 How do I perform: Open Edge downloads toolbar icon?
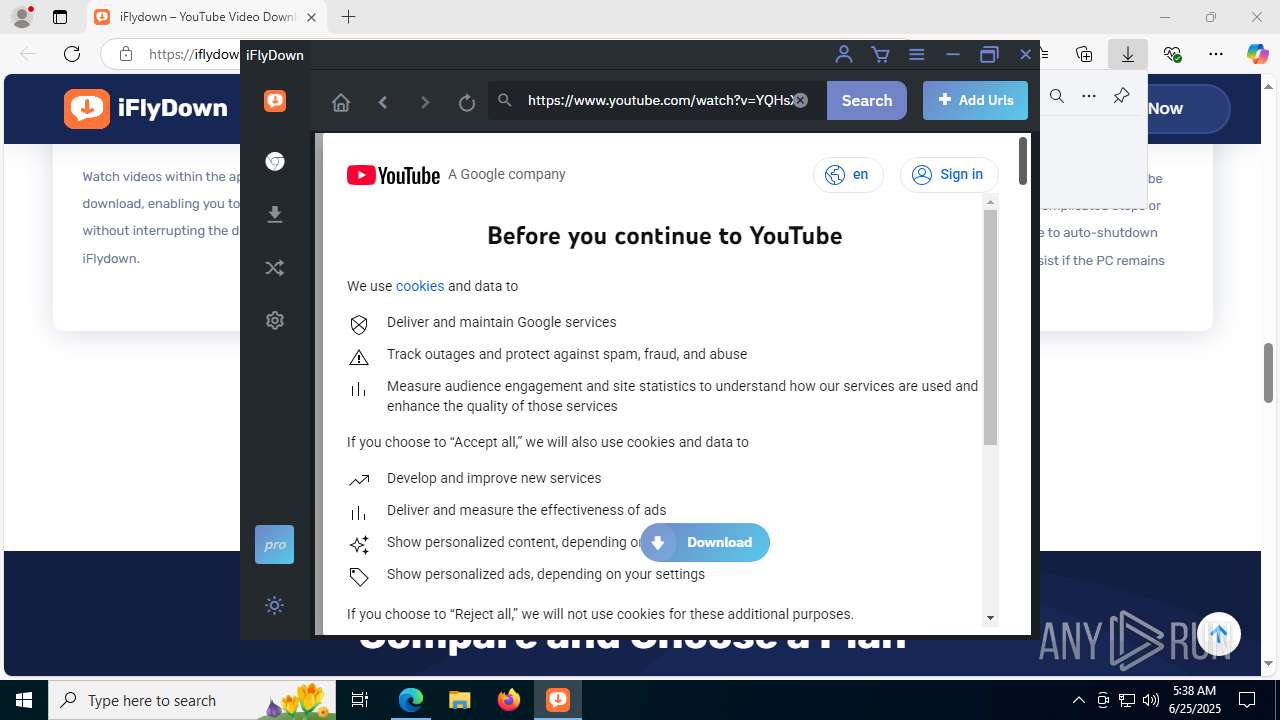click(1128, 54)
